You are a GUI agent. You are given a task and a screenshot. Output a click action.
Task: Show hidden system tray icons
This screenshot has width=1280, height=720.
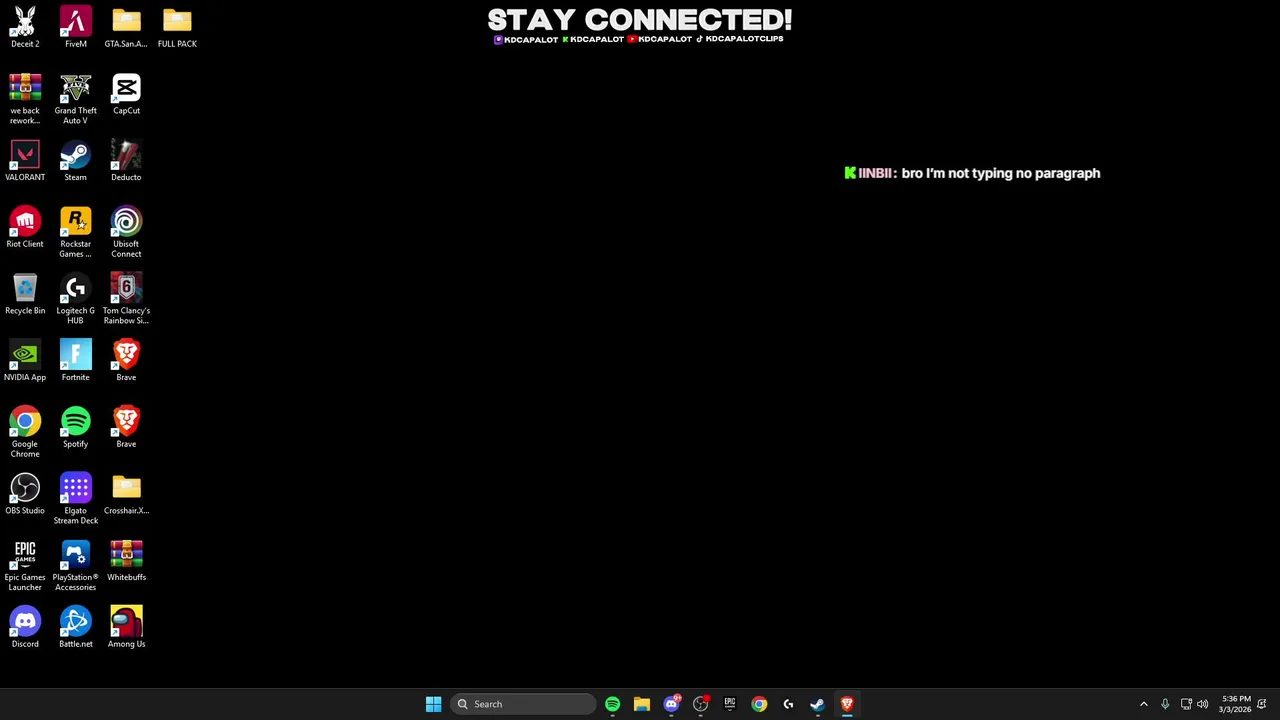pos(1144,704)
